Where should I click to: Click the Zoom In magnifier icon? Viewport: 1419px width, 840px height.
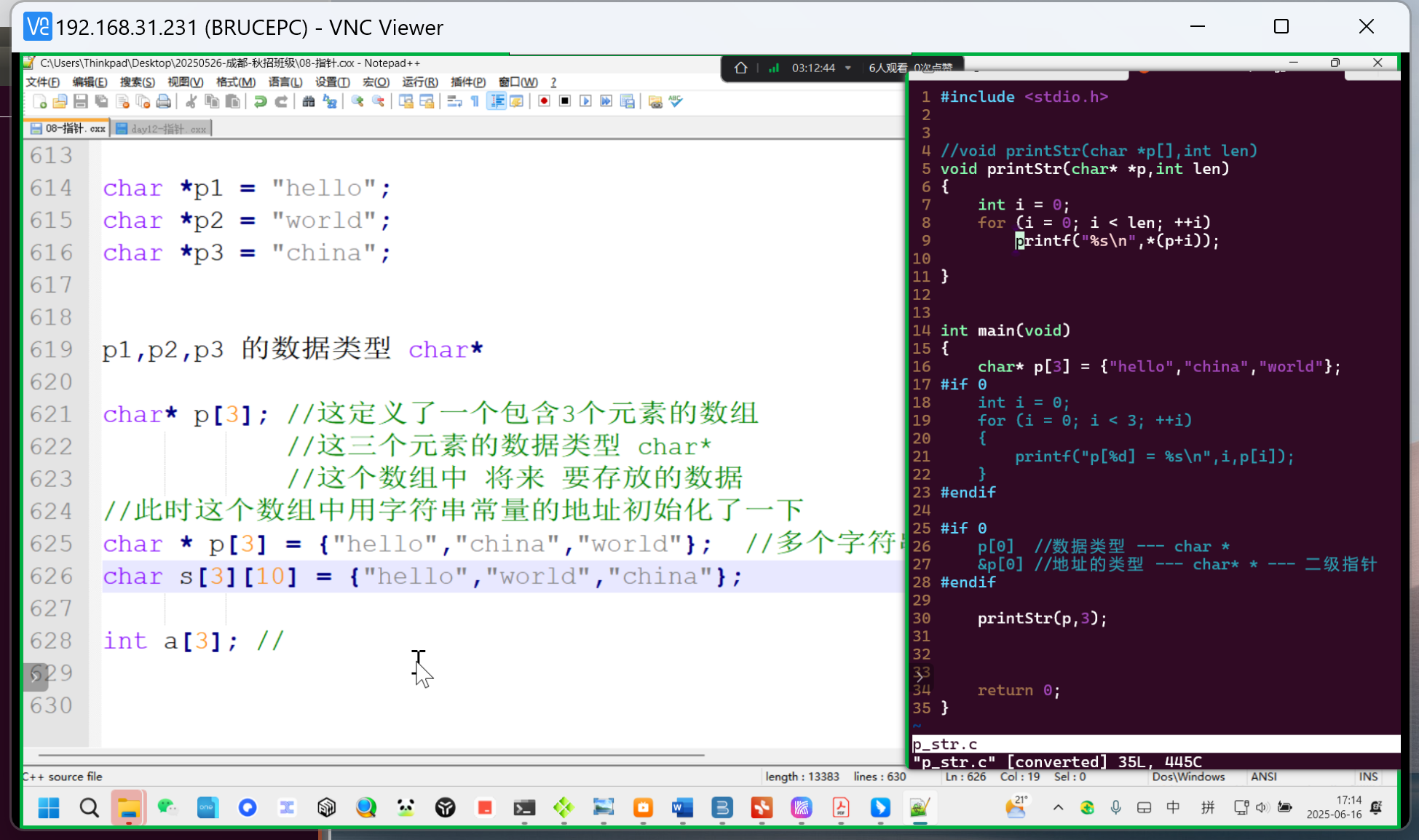click(357, 101)
